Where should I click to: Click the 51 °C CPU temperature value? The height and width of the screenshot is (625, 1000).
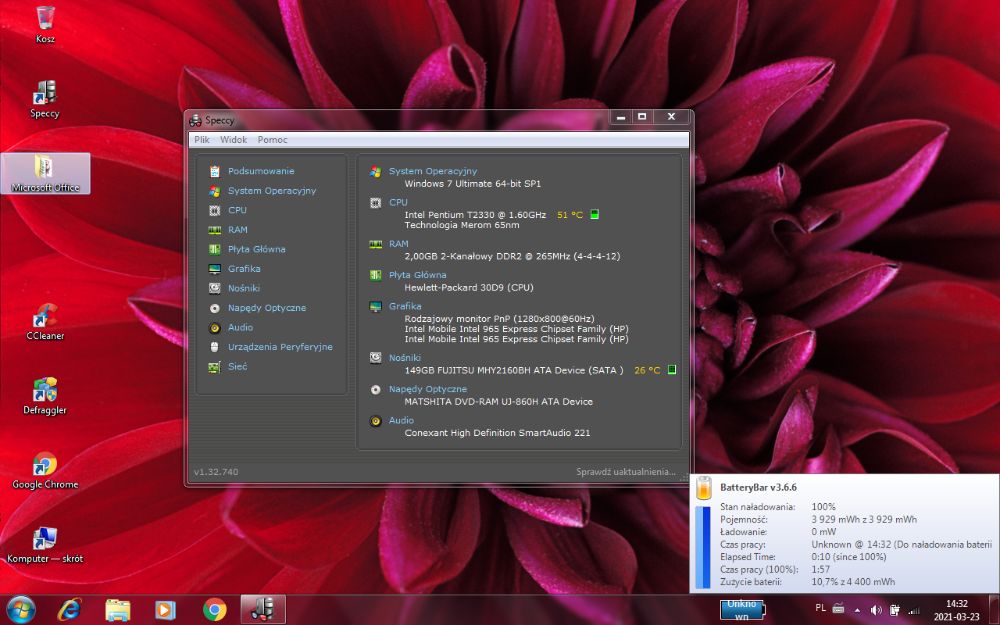pos(570,215)
